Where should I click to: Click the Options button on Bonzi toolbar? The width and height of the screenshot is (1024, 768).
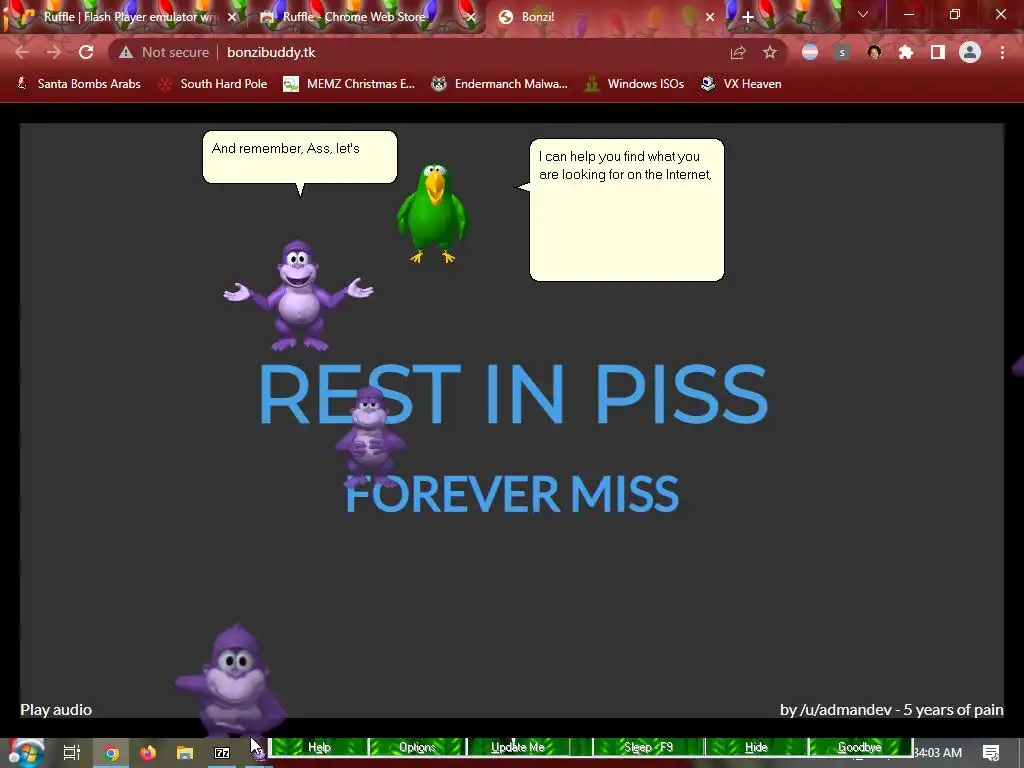click(417, 747)
